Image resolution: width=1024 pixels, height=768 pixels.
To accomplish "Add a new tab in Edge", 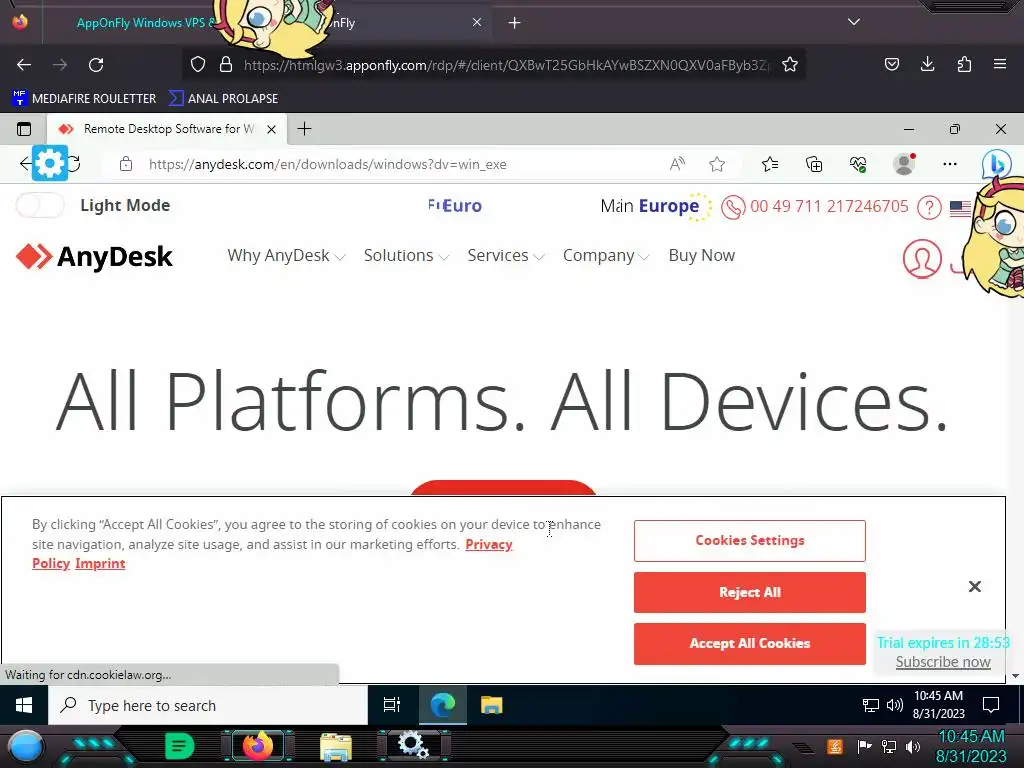I will [x=304, y=129].
